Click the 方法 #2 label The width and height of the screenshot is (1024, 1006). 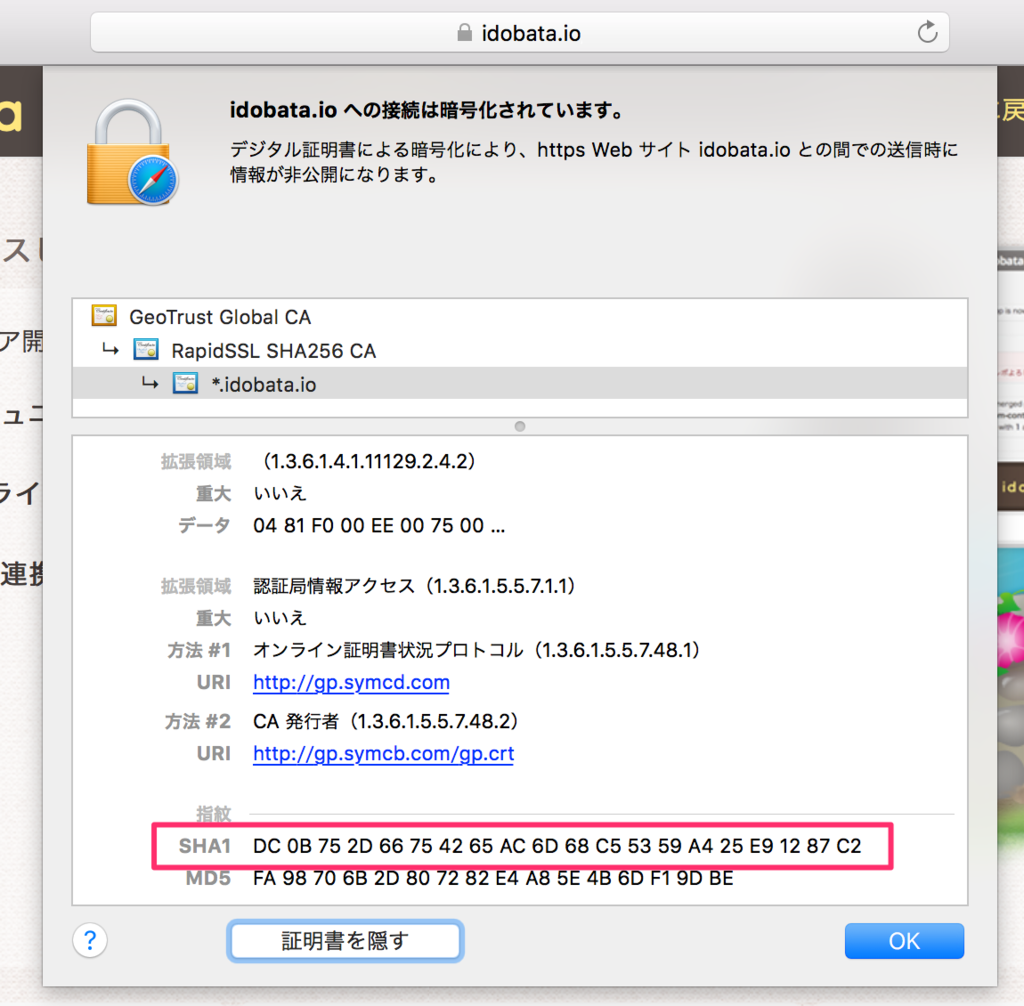(199, 721)
